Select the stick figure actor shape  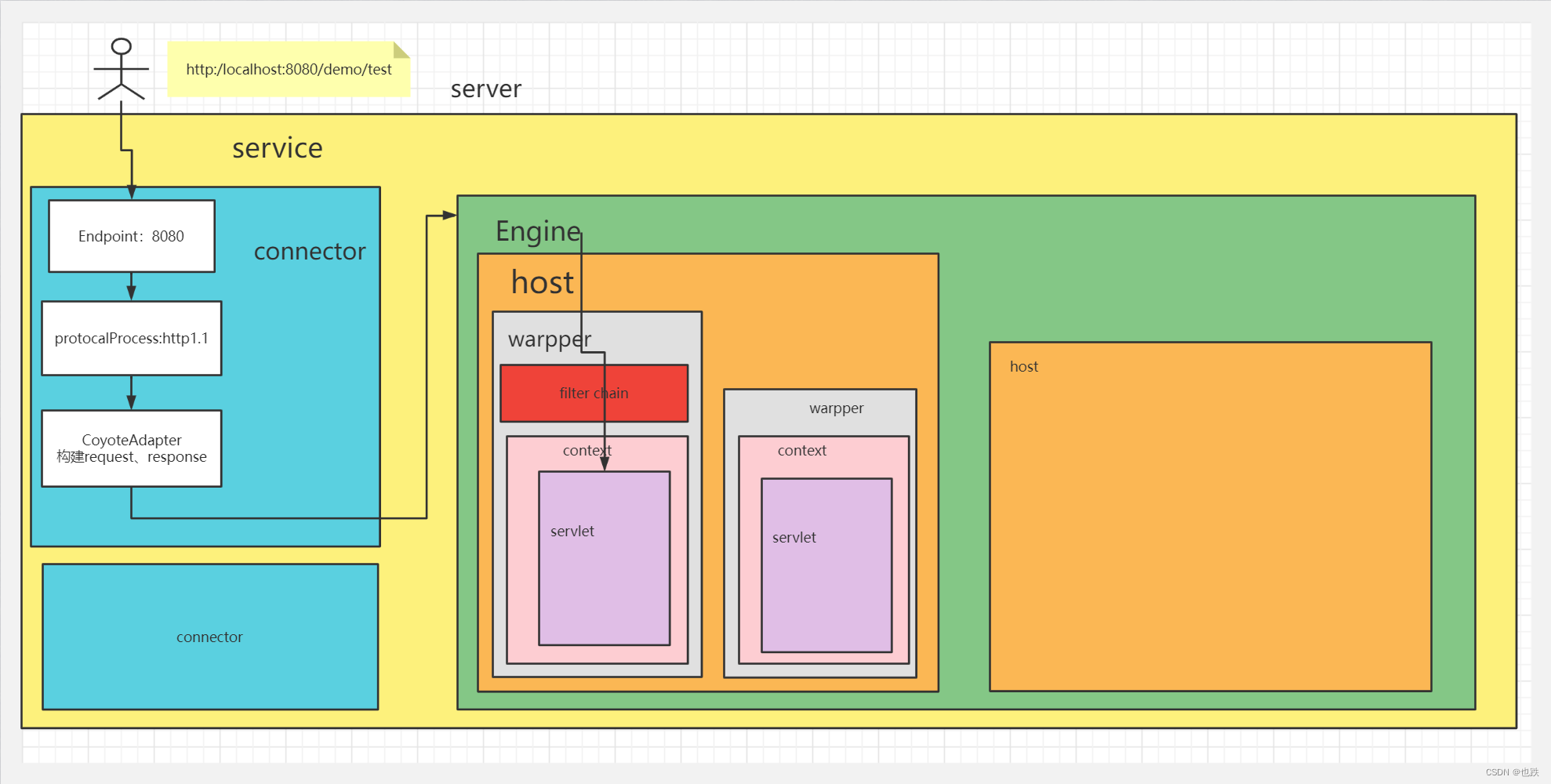[x=122, y=69]
